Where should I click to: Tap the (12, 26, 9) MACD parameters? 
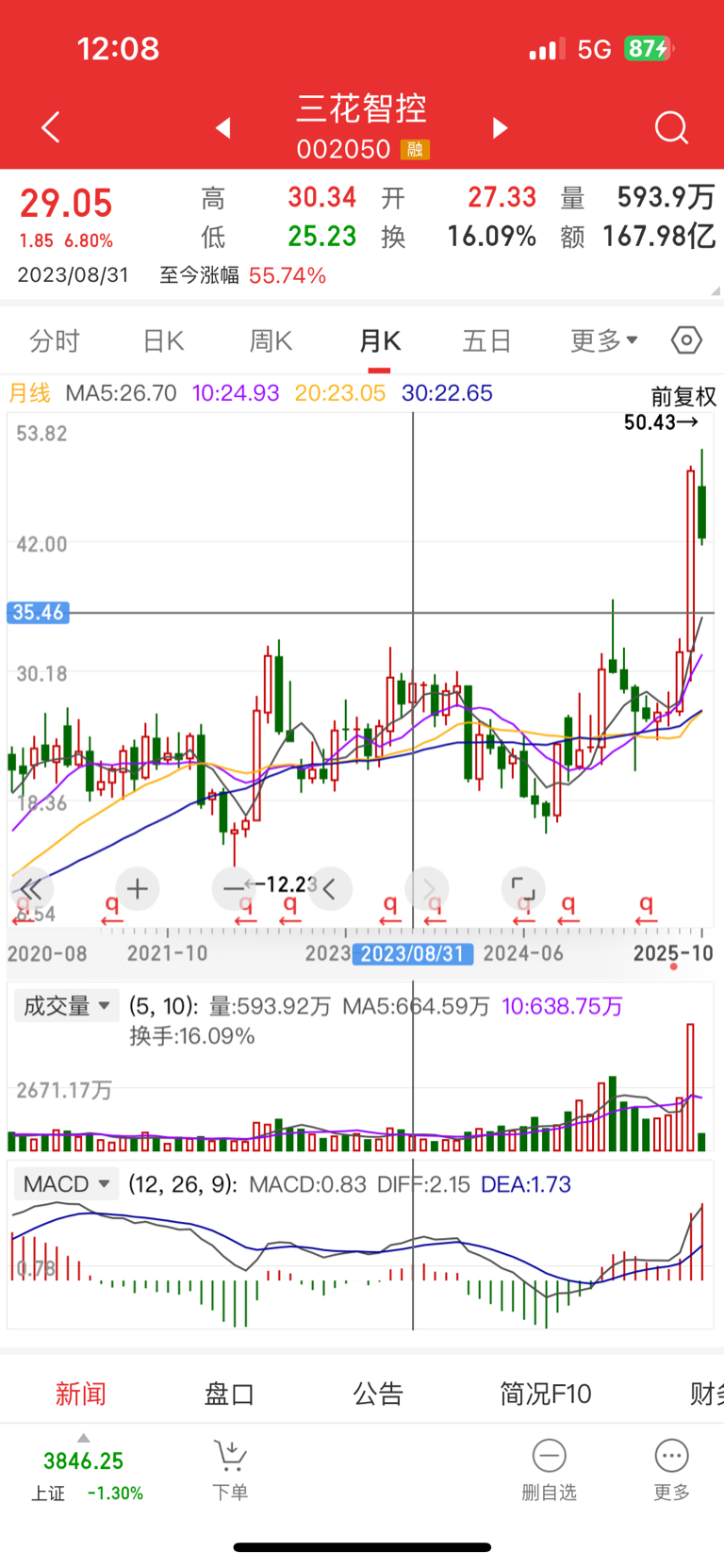[x=183, y=1184]
